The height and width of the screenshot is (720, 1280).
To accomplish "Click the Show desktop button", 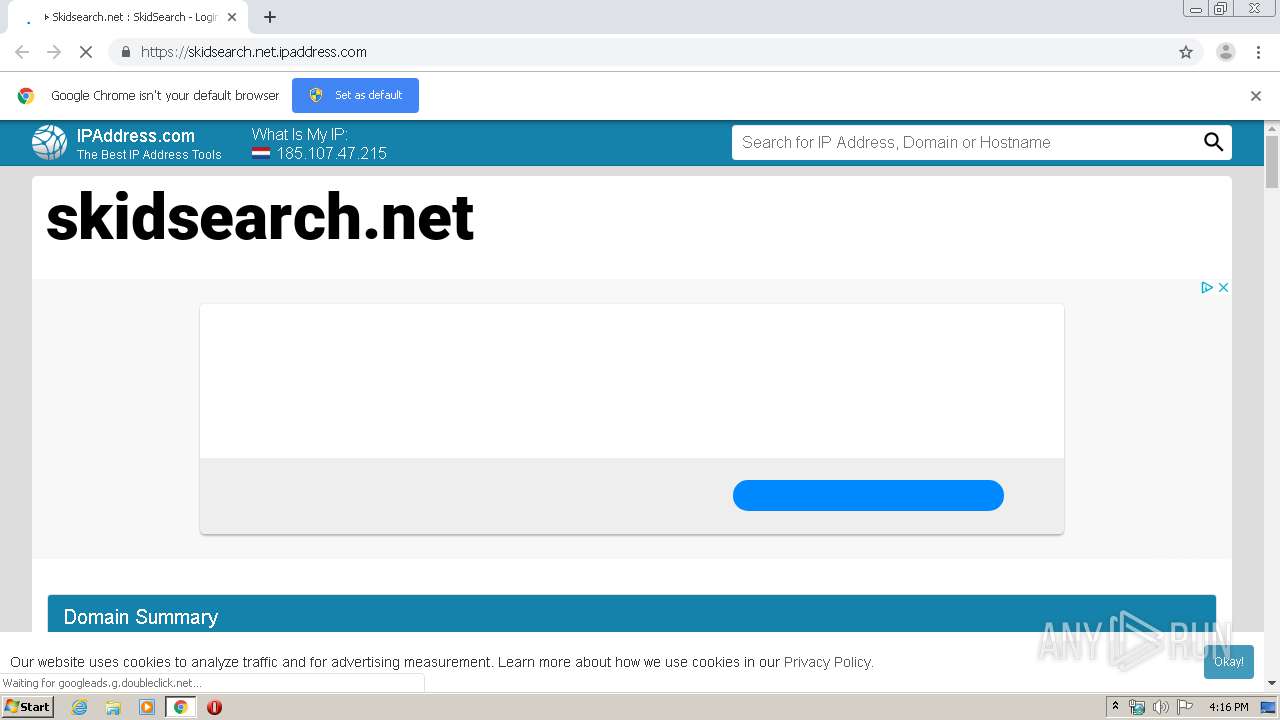I will pyautogui.click(x=1269, y=707).
